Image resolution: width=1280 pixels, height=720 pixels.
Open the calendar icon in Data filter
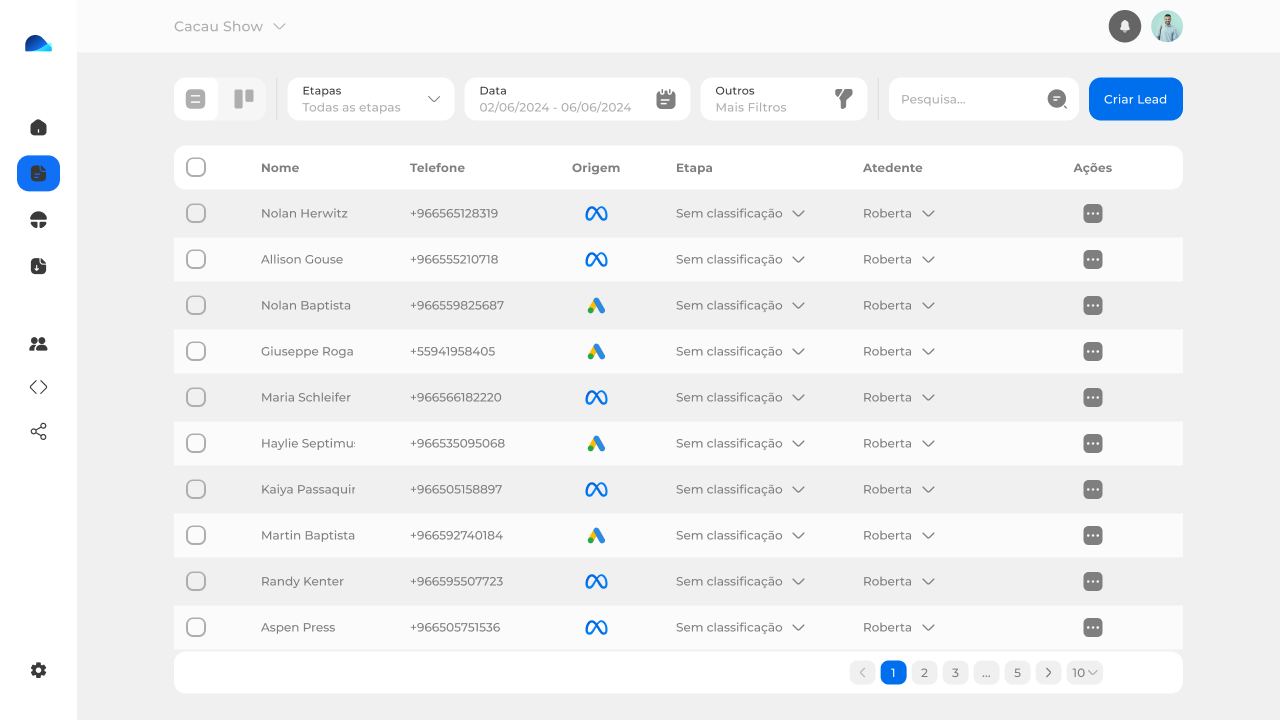666,99
